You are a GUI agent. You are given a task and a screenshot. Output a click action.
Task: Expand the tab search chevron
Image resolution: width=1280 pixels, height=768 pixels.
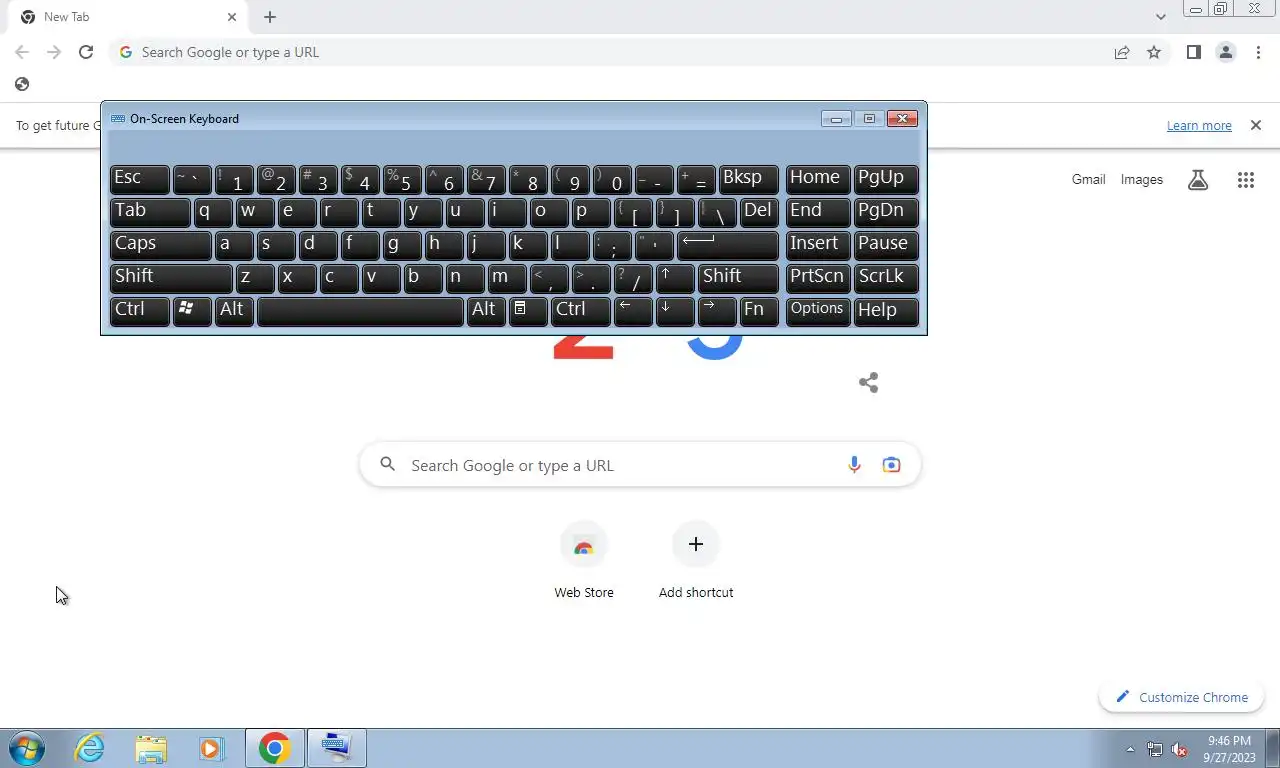coord(1160,17)
